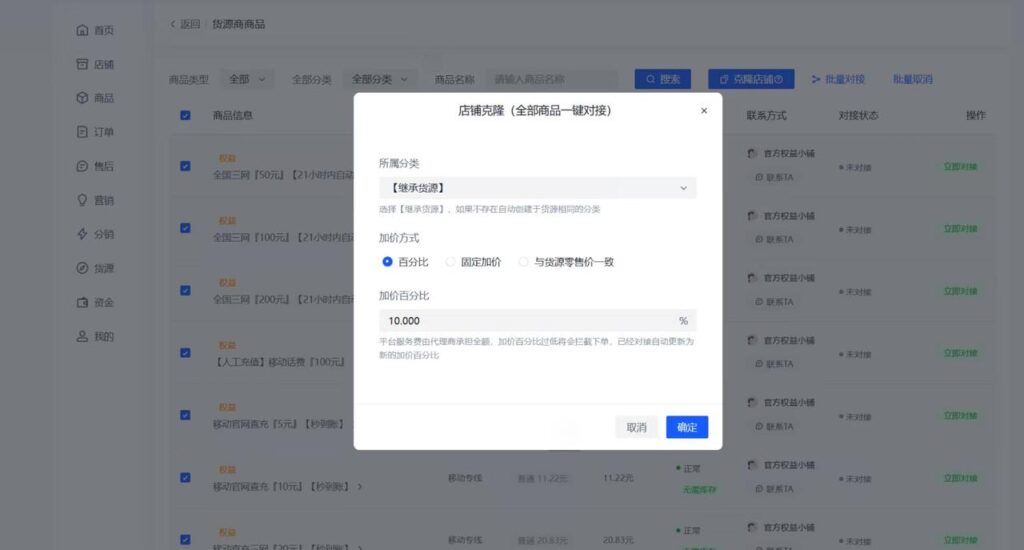1024x550 pixels.
Task: Click the 11.22元 price cell
Action: [618, 478]
